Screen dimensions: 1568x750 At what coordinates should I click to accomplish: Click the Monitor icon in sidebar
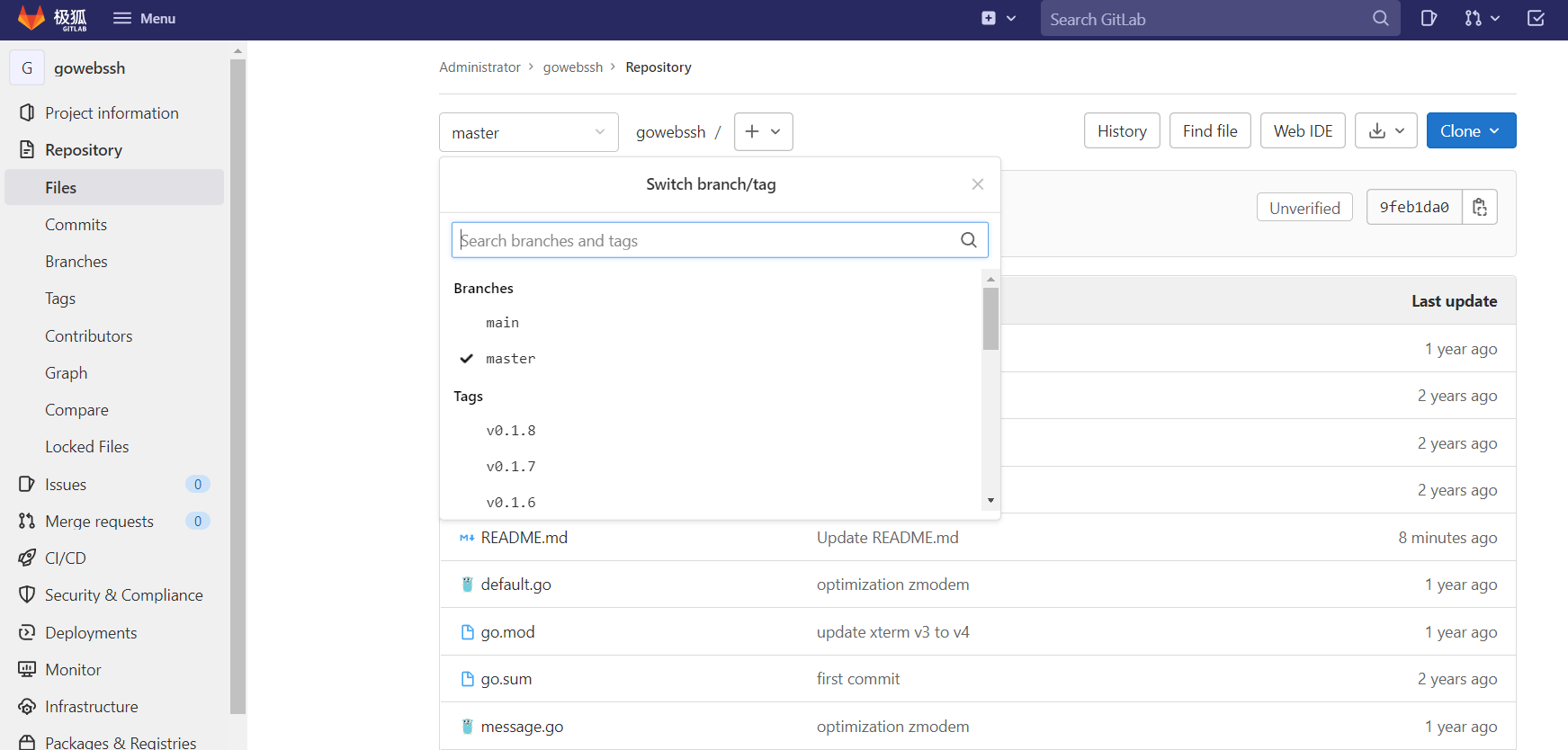[x=27, y=669]
